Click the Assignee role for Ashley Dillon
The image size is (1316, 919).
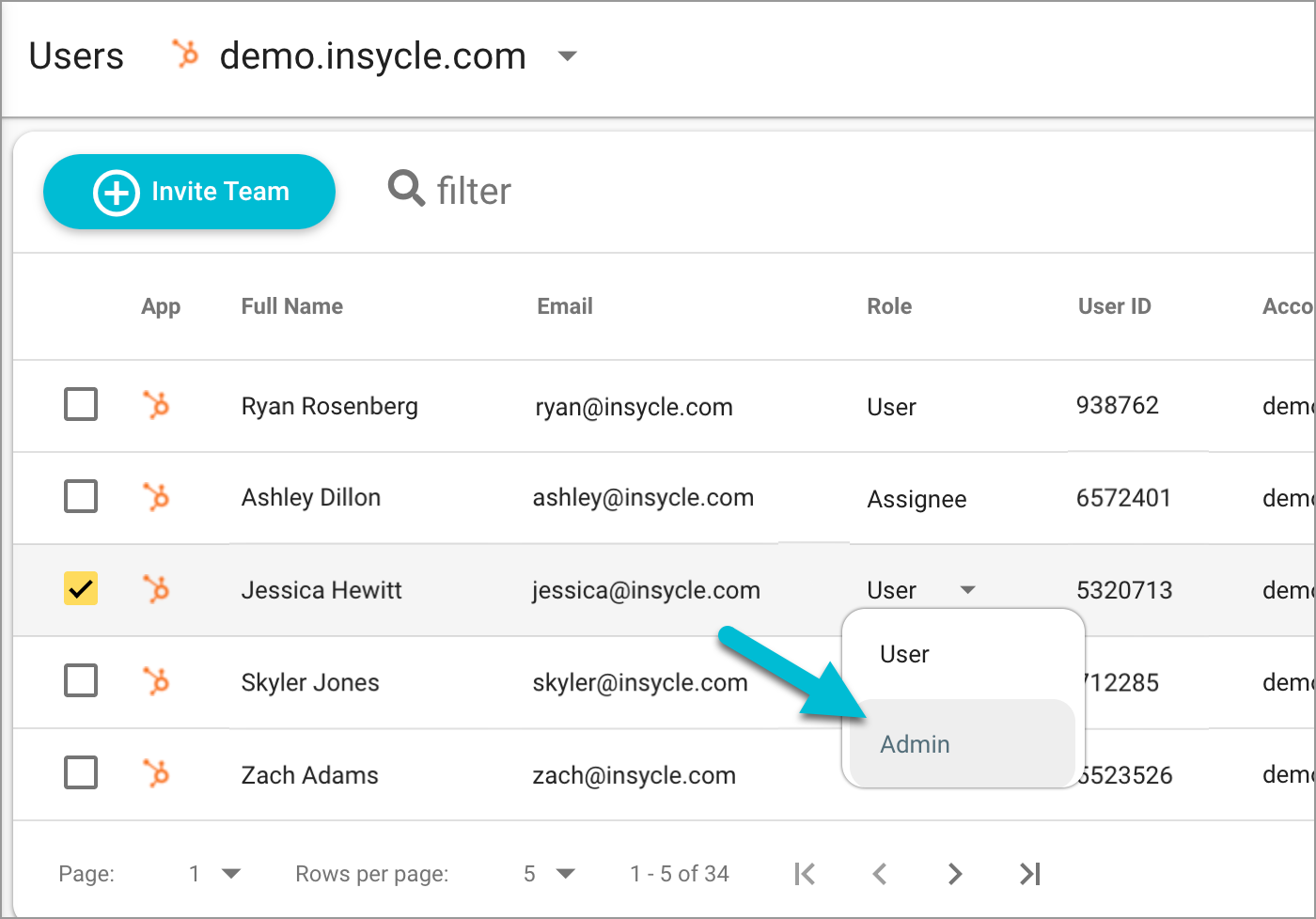tap(916, 499)
